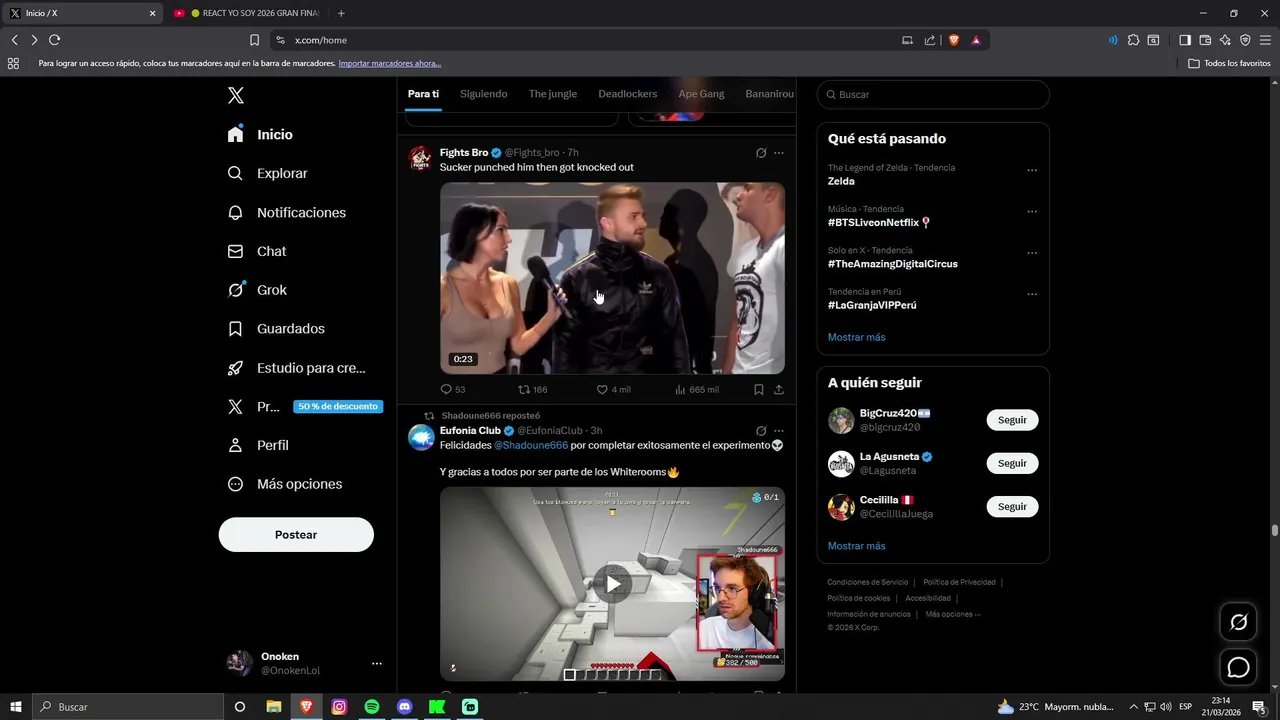This screenshot has height=720, width=1280.
Task: Open Inicio home in sidebar
Action: (260, 134)
